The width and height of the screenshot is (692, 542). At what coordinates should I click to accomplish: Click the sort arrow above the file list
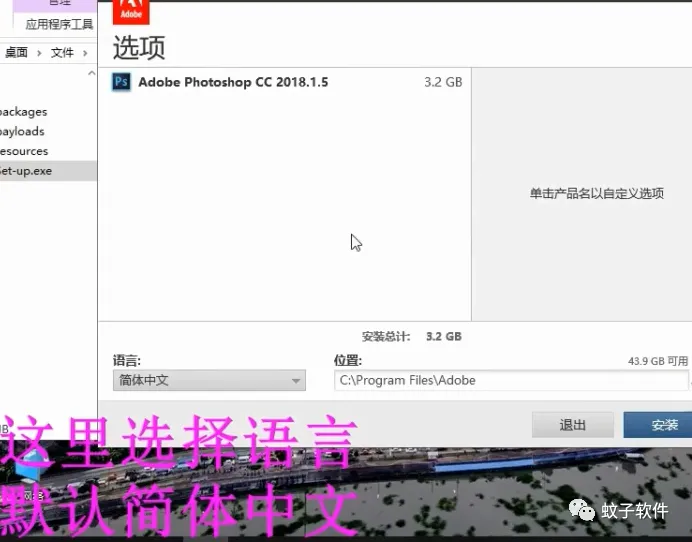(91, 73)
